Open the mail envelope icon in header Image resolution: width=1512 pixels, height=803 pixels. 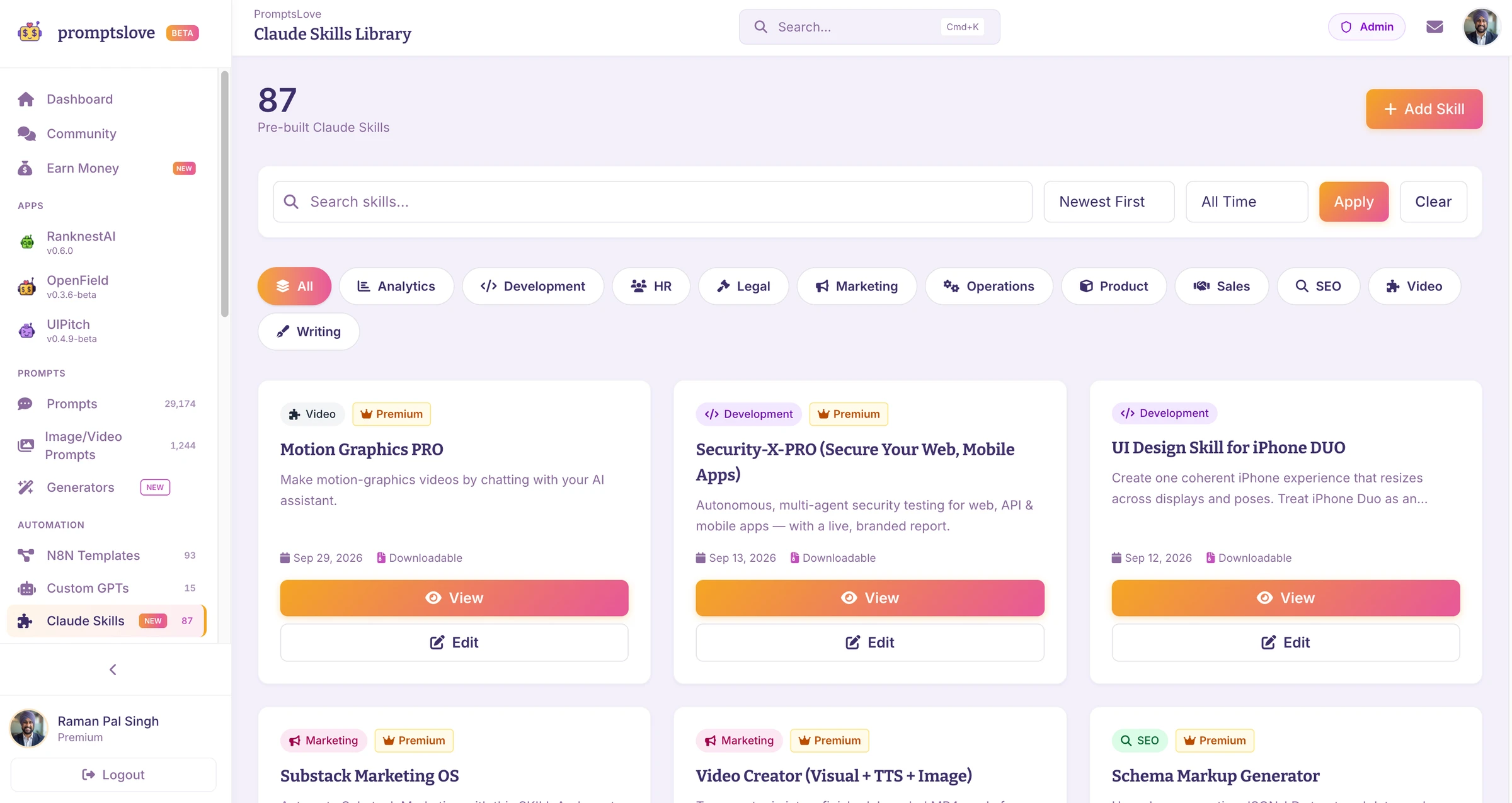1435,26
